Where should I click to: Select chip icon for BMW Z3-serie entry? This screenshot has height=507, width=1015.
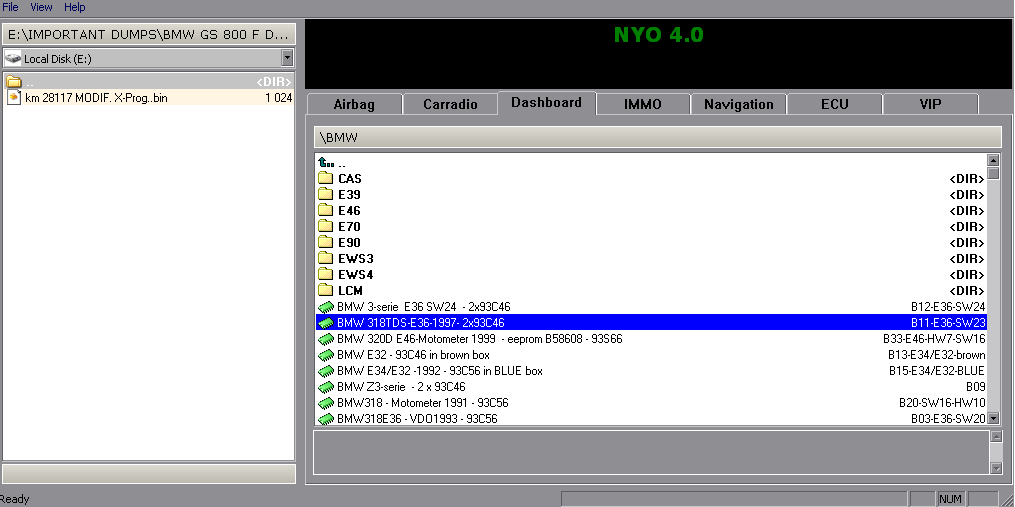[x=325, y=387]
